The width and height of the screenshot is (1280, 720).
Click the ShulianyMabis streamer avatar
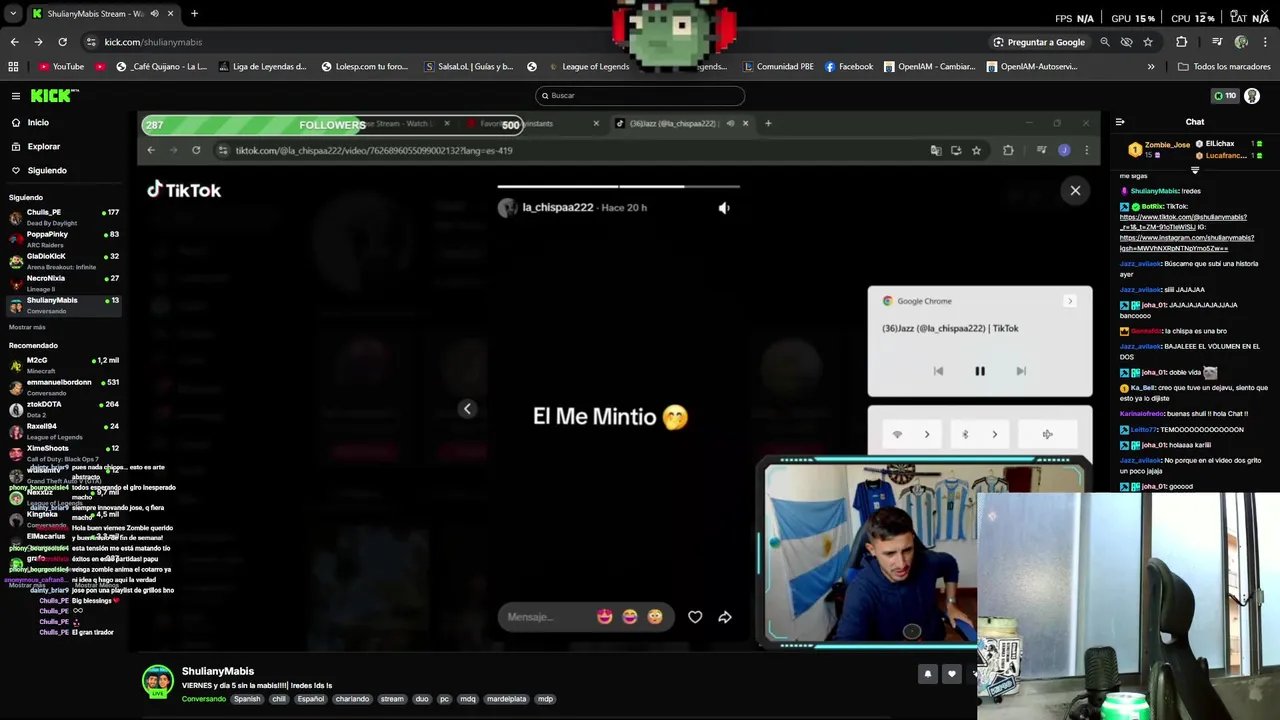157,681
